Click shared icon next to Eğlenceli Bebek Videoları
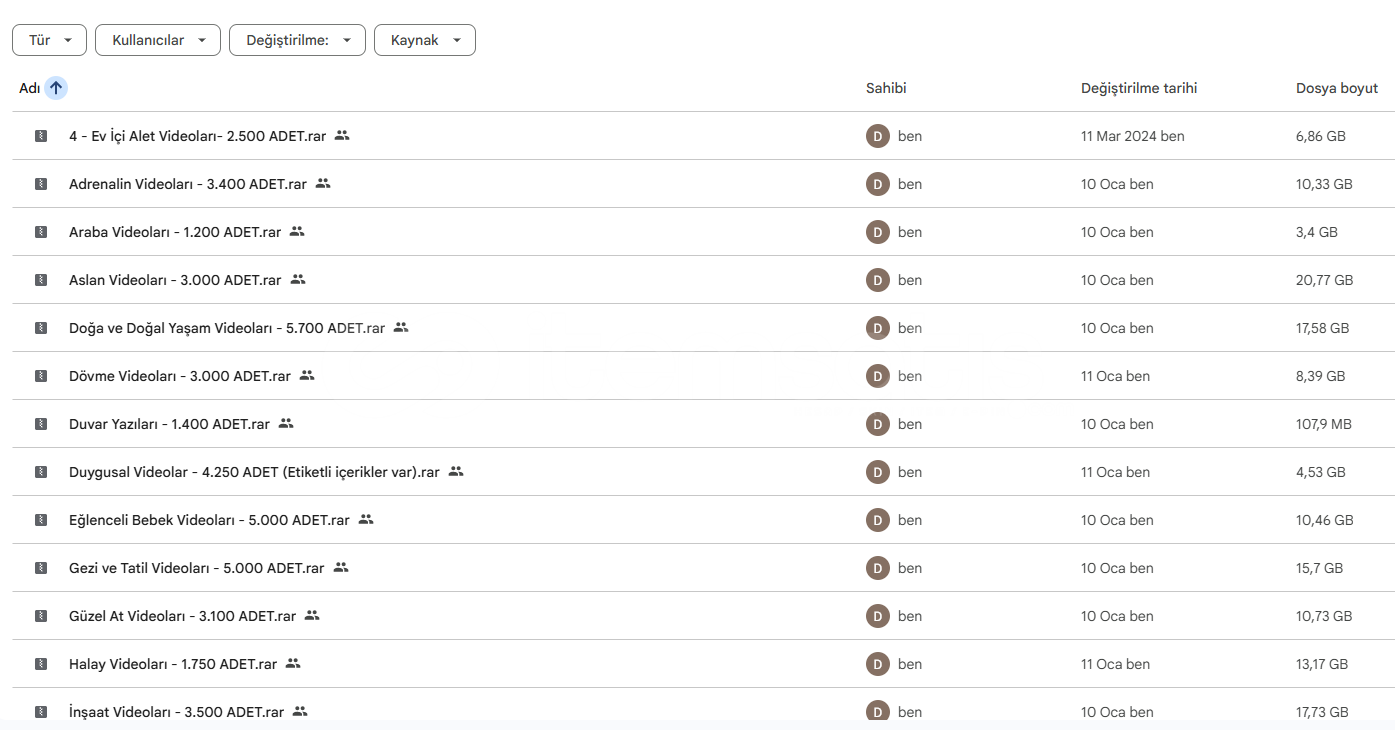The width and height of the screenshot is (1395, 730). pos(366,520)
